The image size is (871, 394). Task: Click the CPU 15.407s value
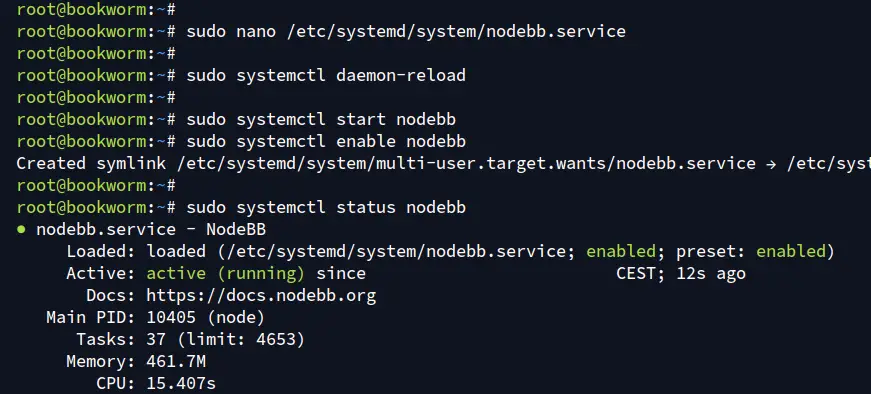tap(181, 383)
